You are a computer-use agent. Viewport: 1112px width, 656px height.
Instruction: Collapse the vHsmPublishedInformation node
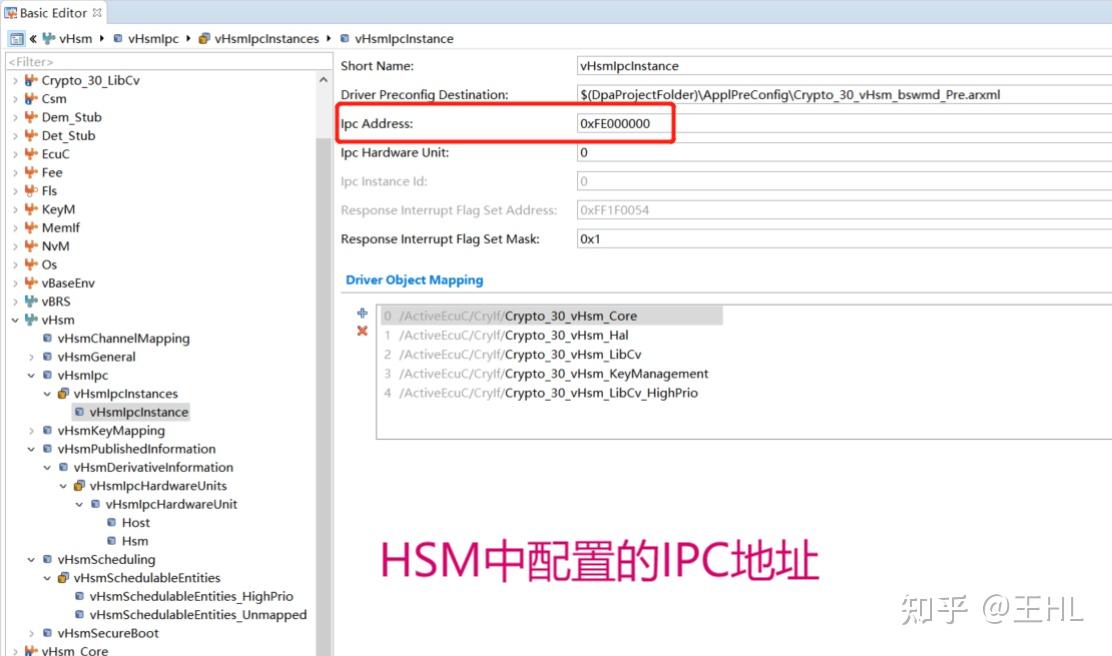[x=31, y=448]
